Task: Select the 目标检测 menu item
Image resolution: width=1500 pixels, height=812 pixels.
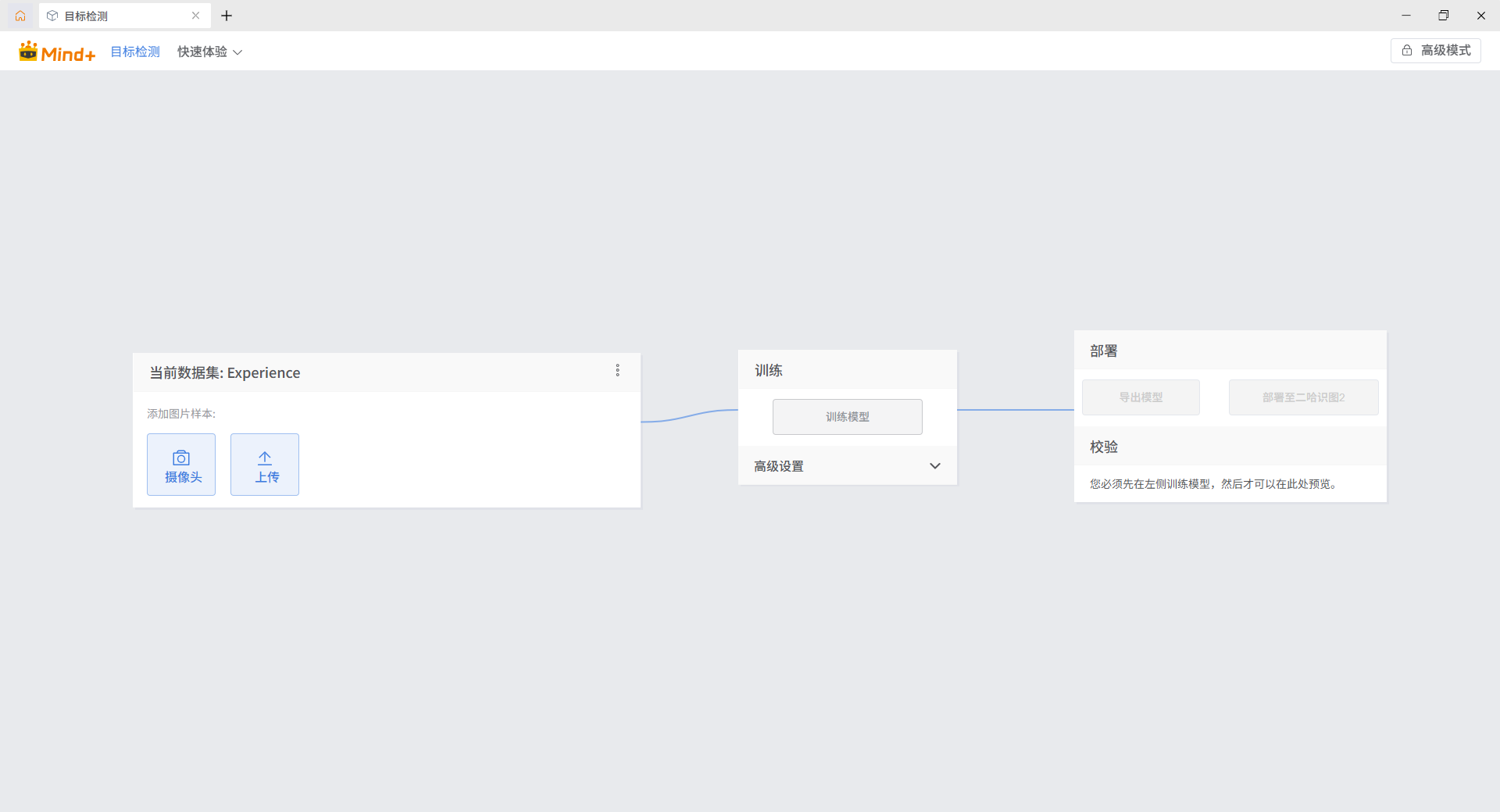Action: (135, 52)
